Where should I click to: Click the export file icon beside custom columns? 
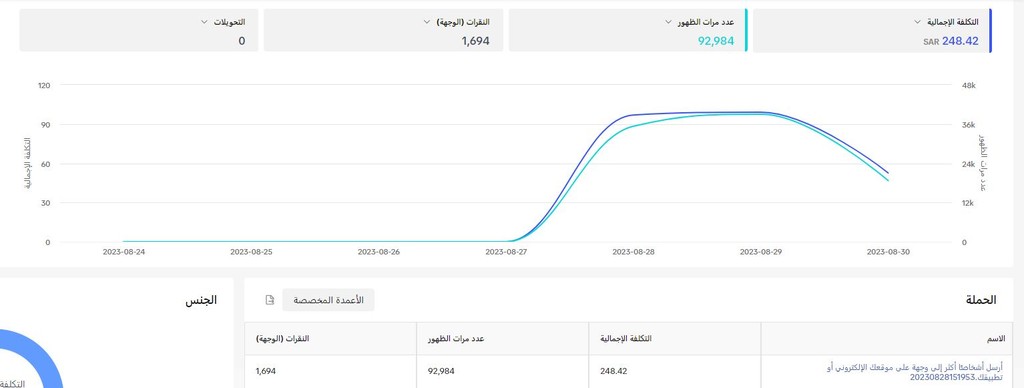tap(270, 300)
